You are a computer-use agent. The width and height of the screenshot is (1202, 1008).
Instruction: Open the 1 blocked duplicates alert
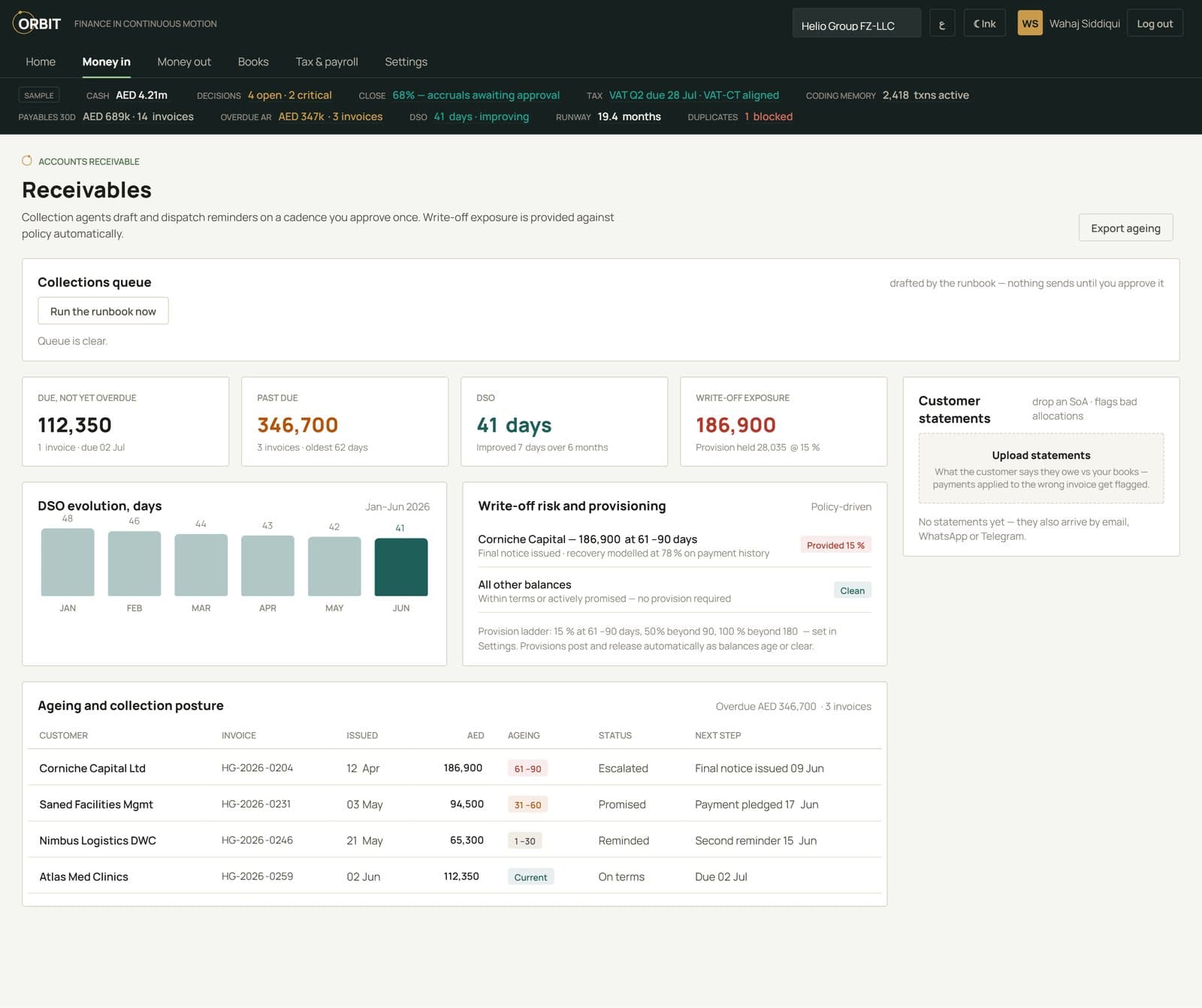(x=768, y=116)
